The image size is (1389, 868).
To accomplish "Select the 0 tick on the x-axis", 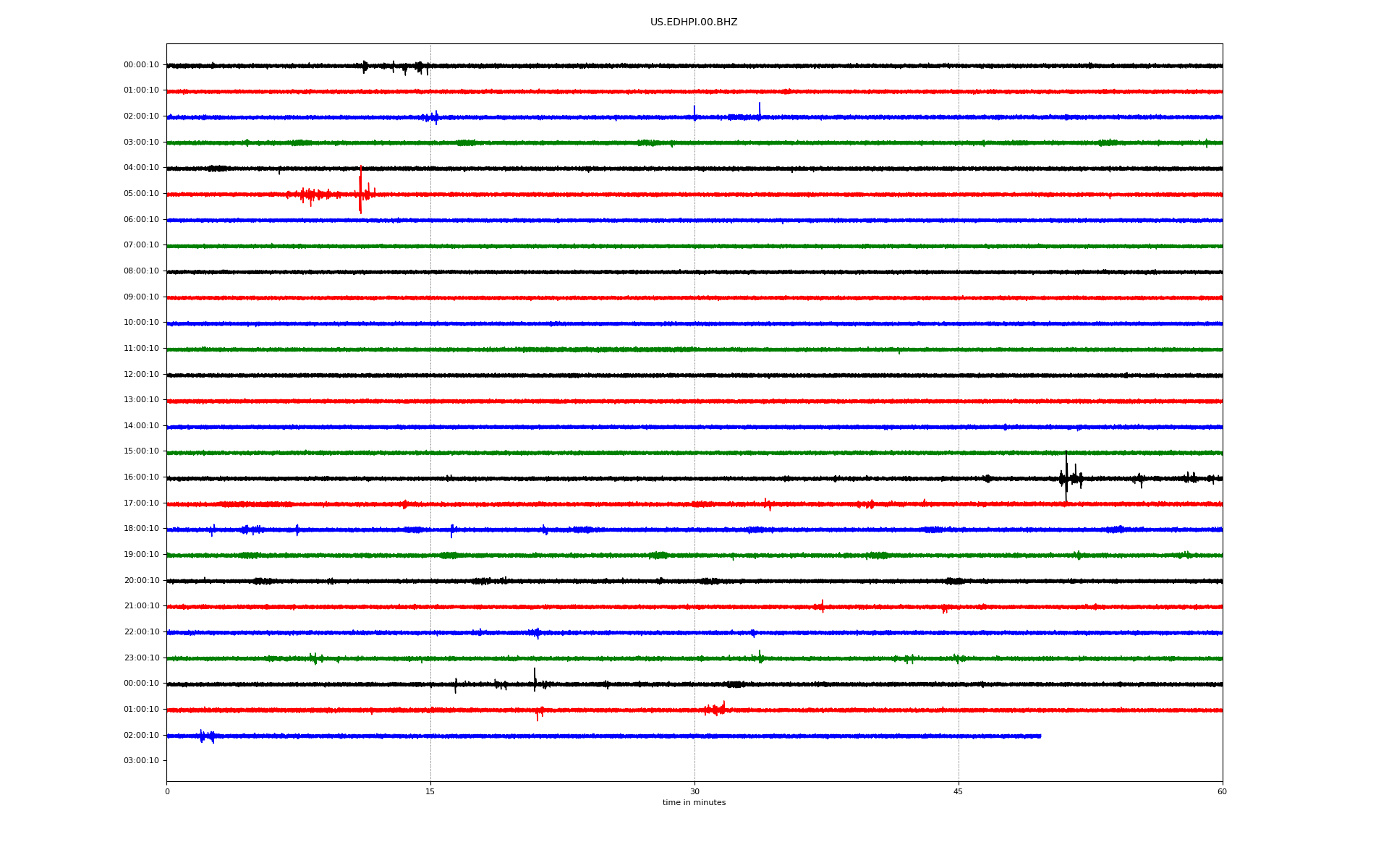I will (167, 791).
